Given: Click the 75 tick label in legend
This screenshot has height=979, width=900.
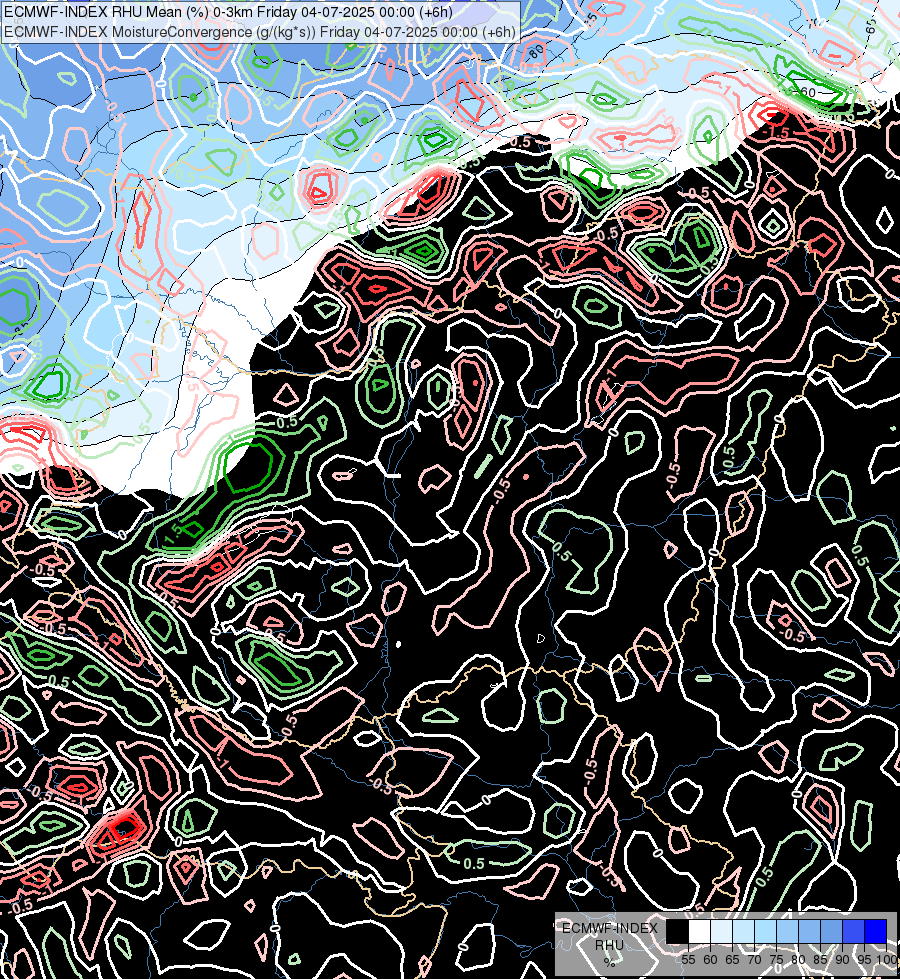Looking at the screenshot, I should [x=776, y=960].
